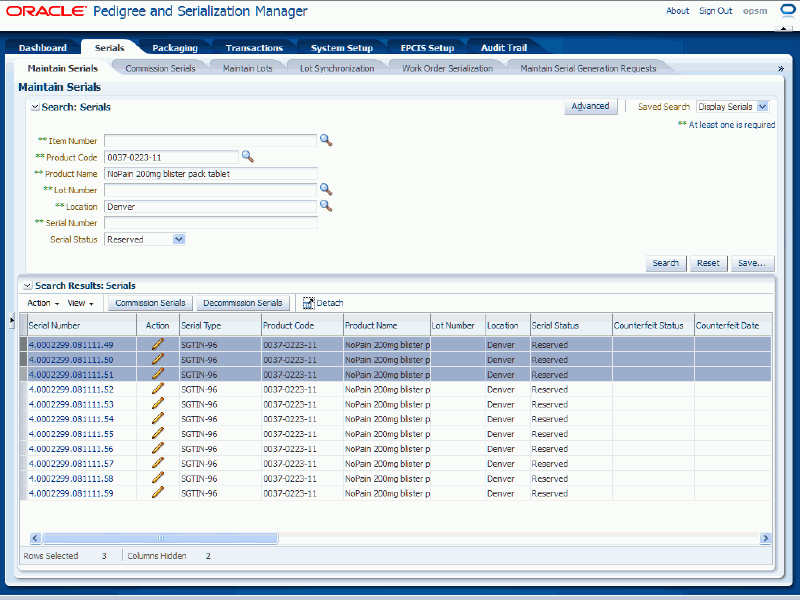Switch to the EPCIS Setup tab
Image resolution: width=800 pixels, height=600 pixels.
(427, 48)
